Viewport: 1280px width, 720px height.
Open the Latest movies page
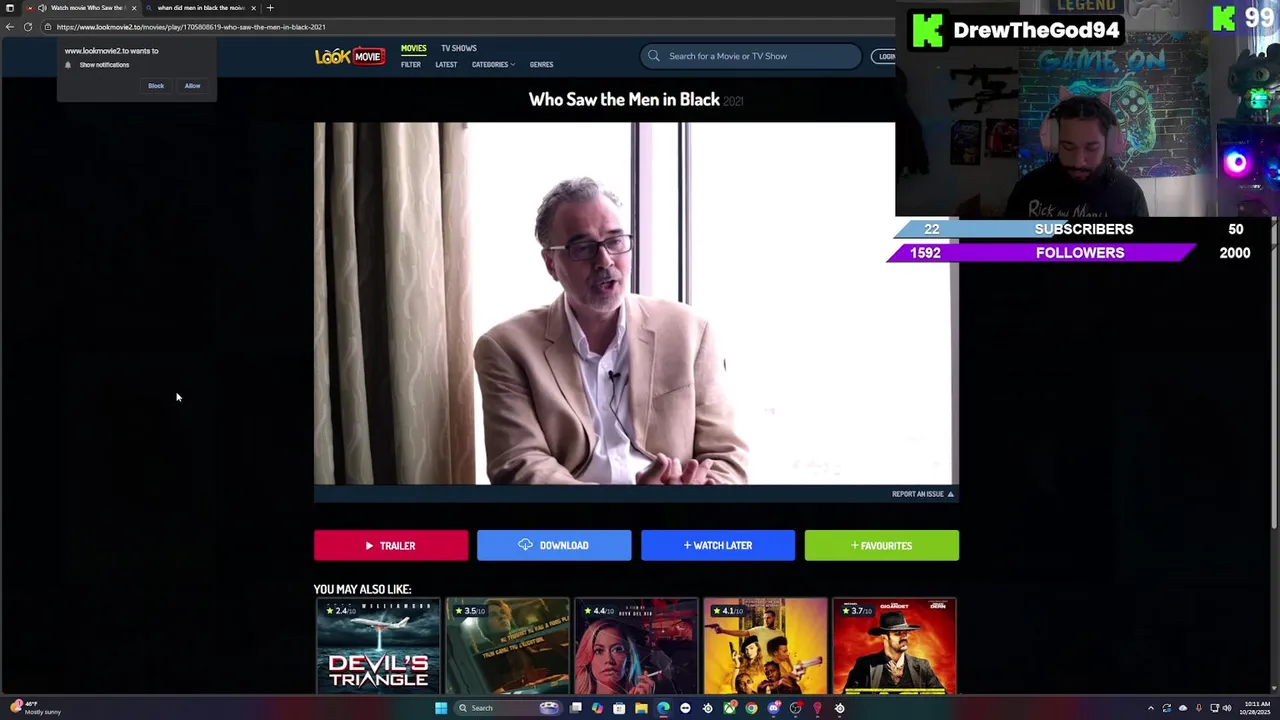446,65
